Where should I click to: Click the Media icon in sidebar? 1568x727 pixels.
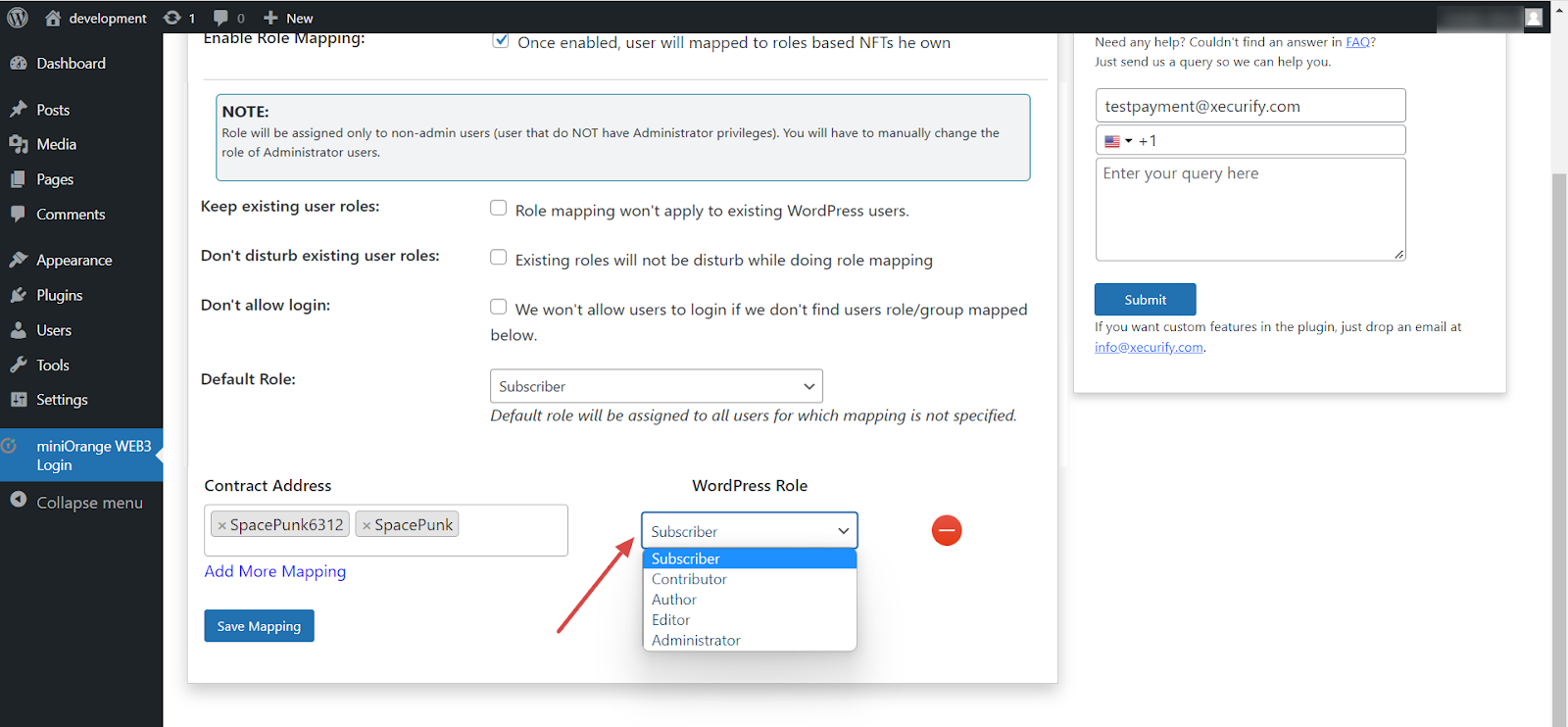point(19,144)
